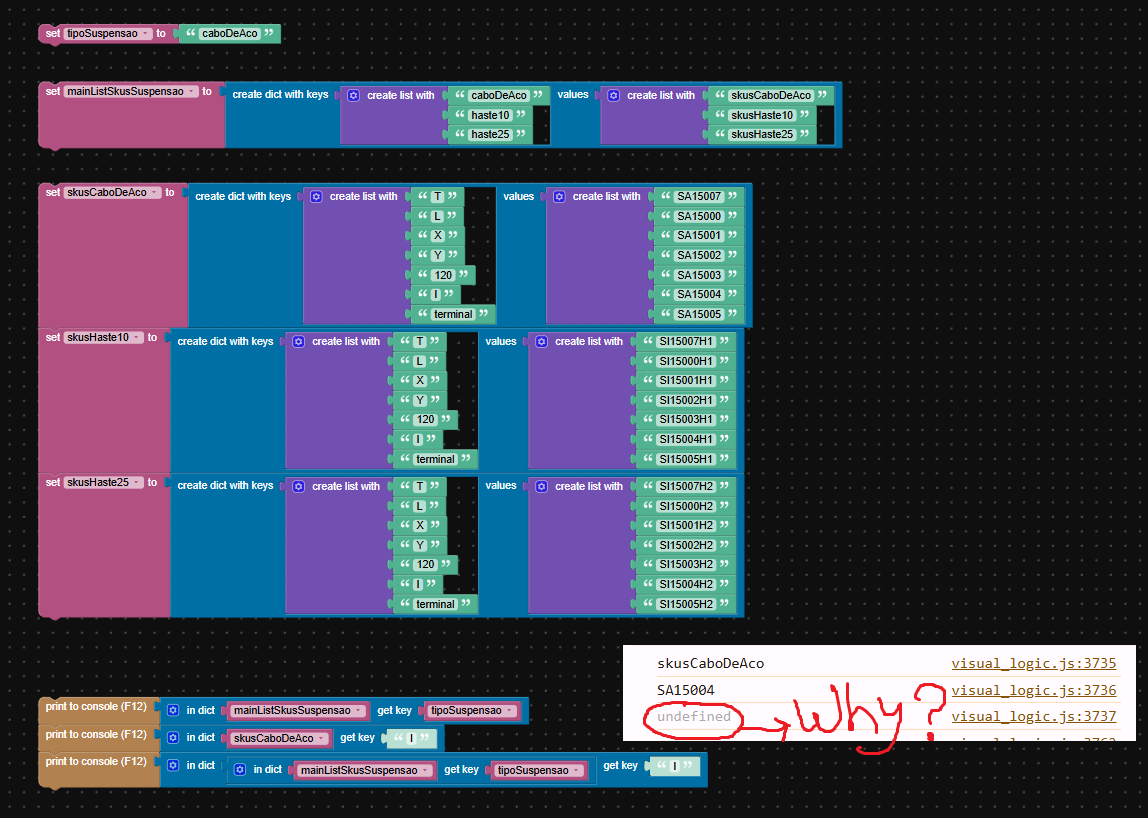Select the SI15007H2 text value

pyautogui.click(x=686, y=486)
